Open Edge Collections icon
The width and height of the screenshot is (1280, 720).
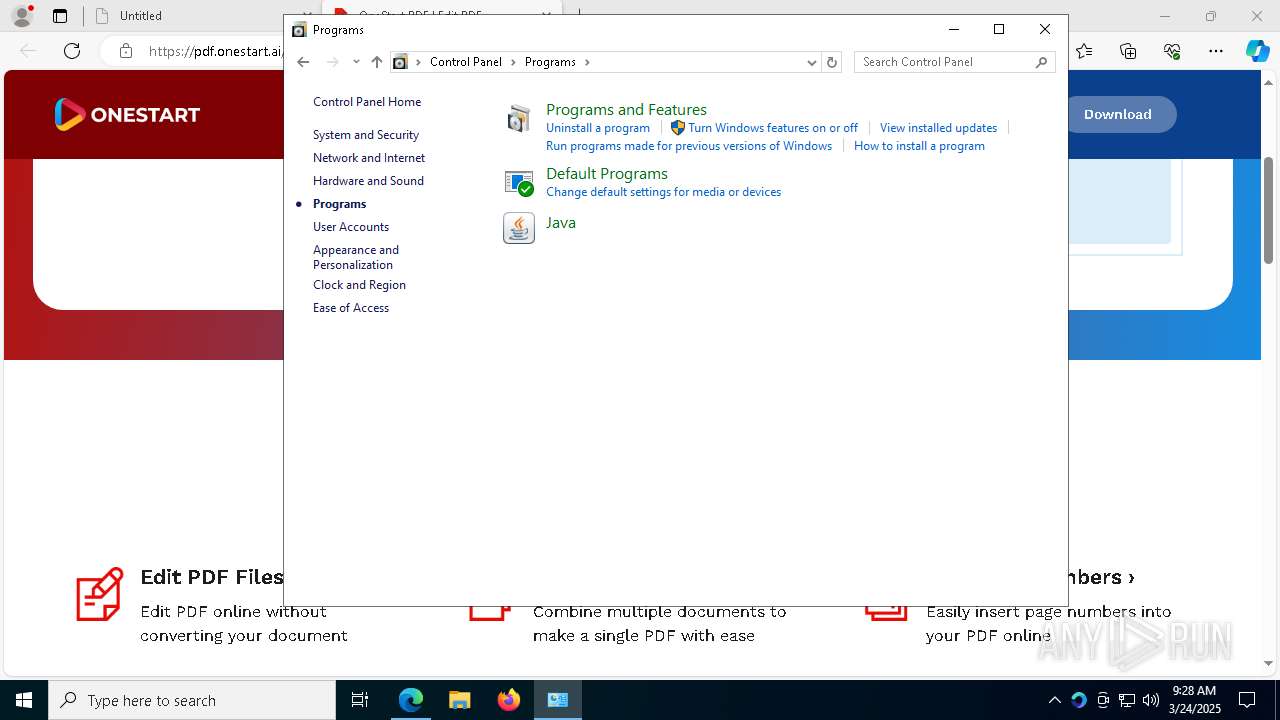1128,51
